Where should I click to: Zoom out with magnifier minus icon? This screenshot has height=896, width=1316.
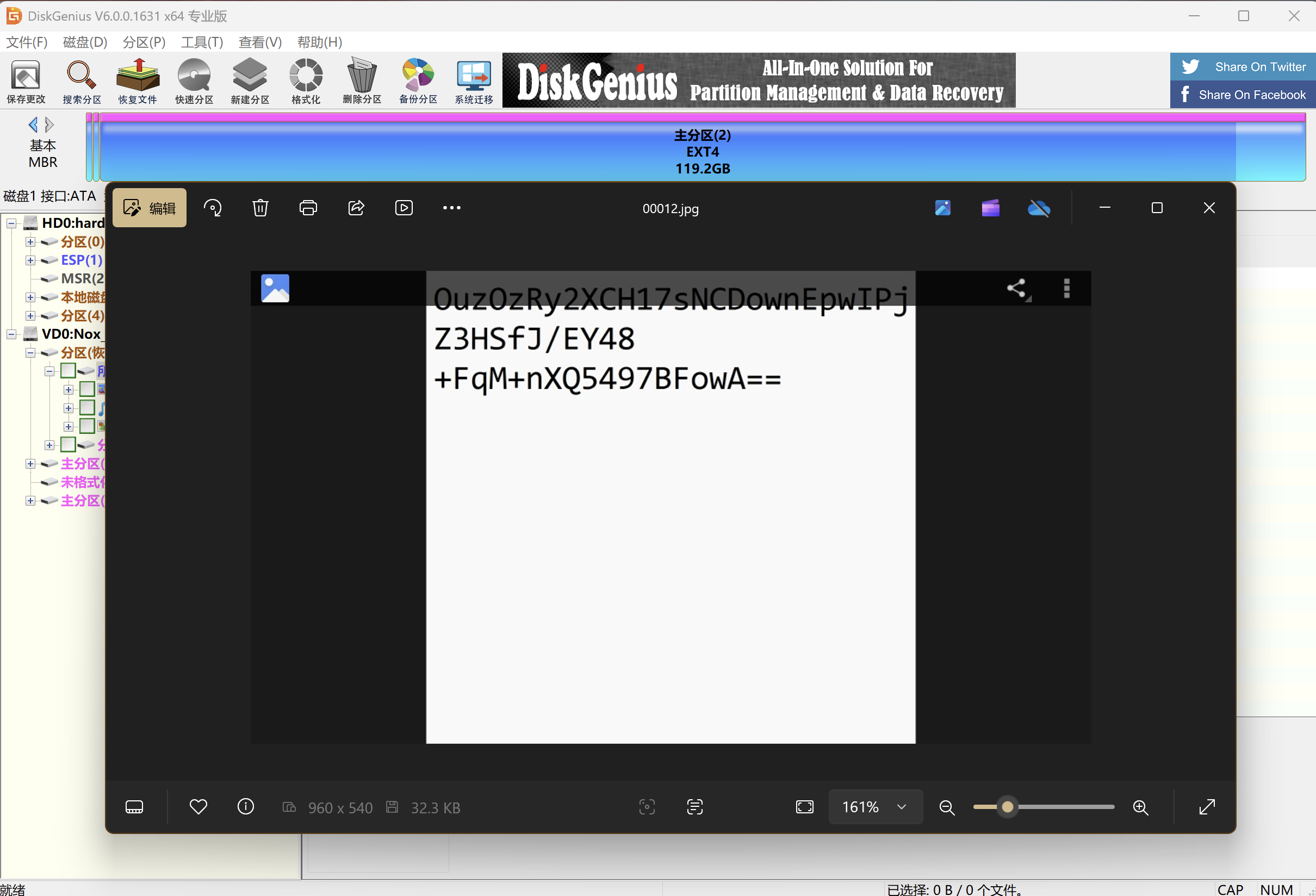(947, 807)
